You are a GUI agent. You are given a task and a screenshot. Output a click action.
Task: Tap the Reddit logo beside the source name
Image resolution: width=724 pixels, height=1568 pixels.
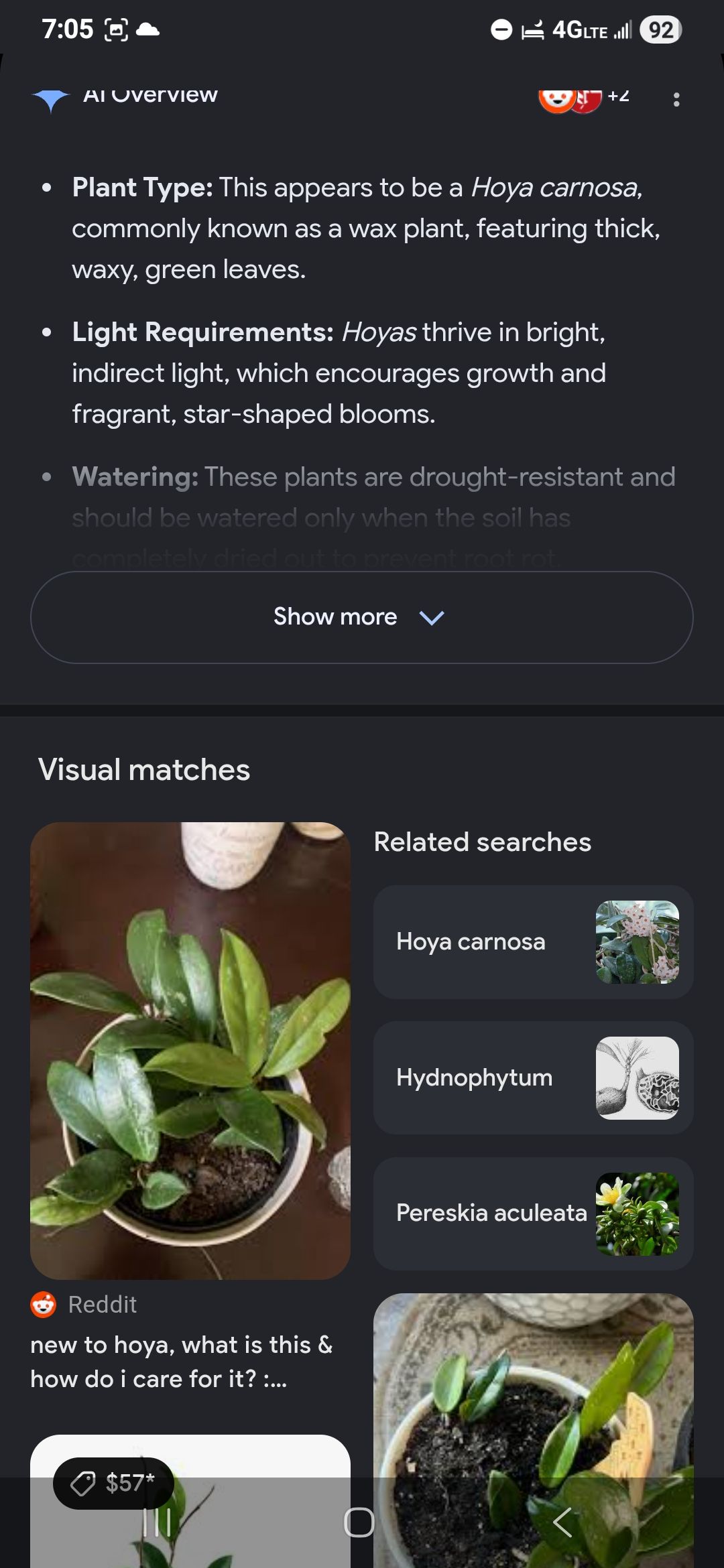coord(44,1305)
